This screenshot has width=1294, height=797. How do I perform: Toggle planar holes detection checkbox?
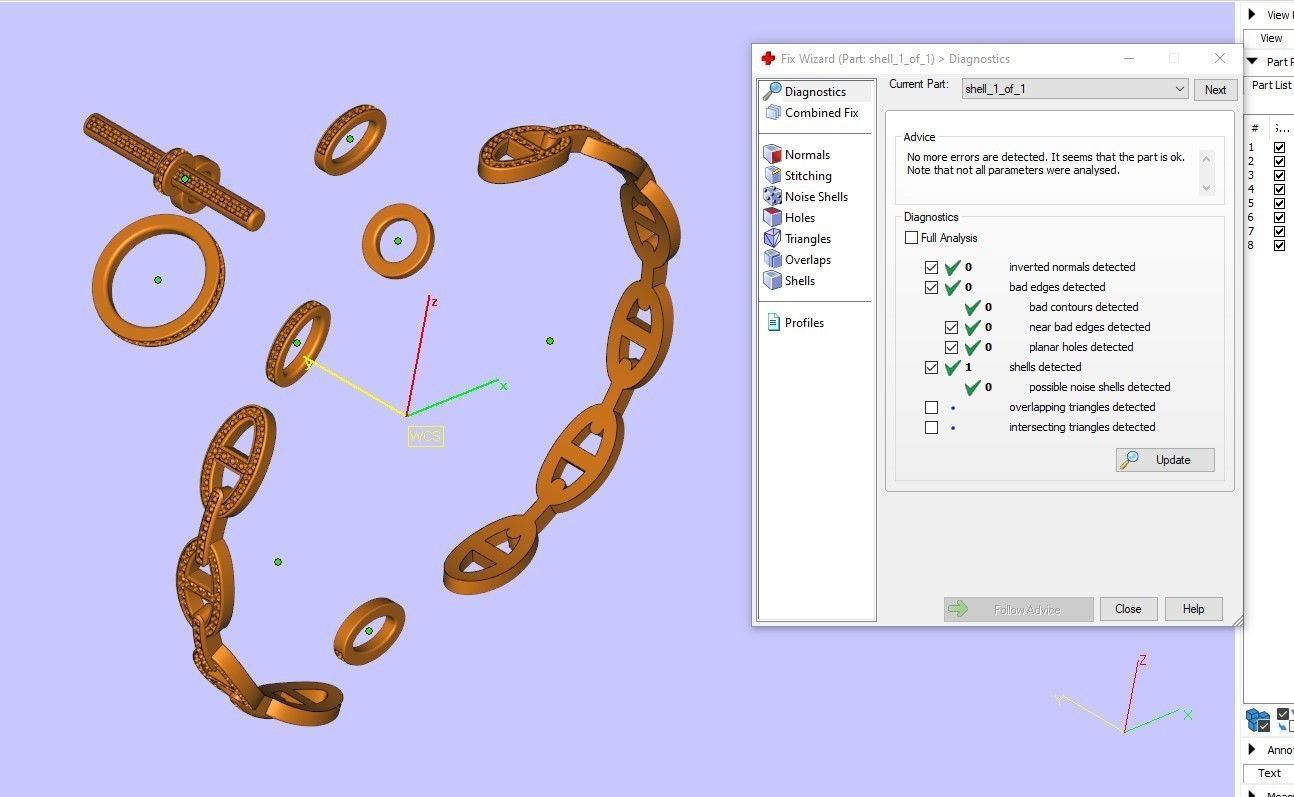[952, 347]
